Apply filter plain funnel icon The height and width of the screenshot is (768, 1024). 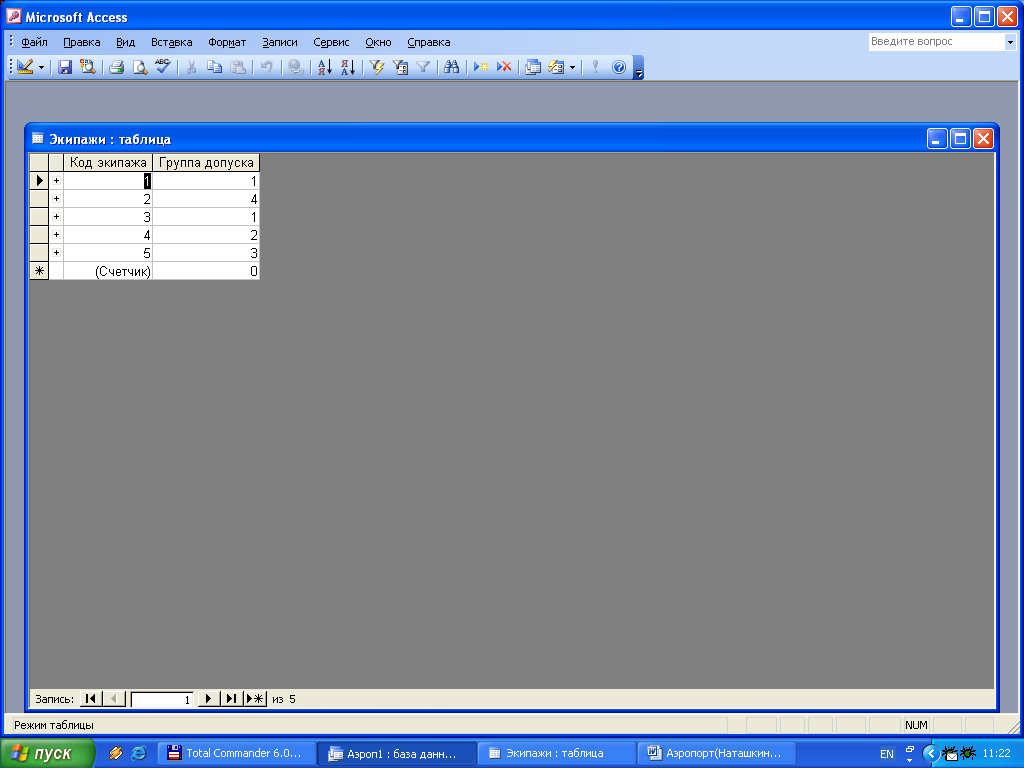point(423,67)
